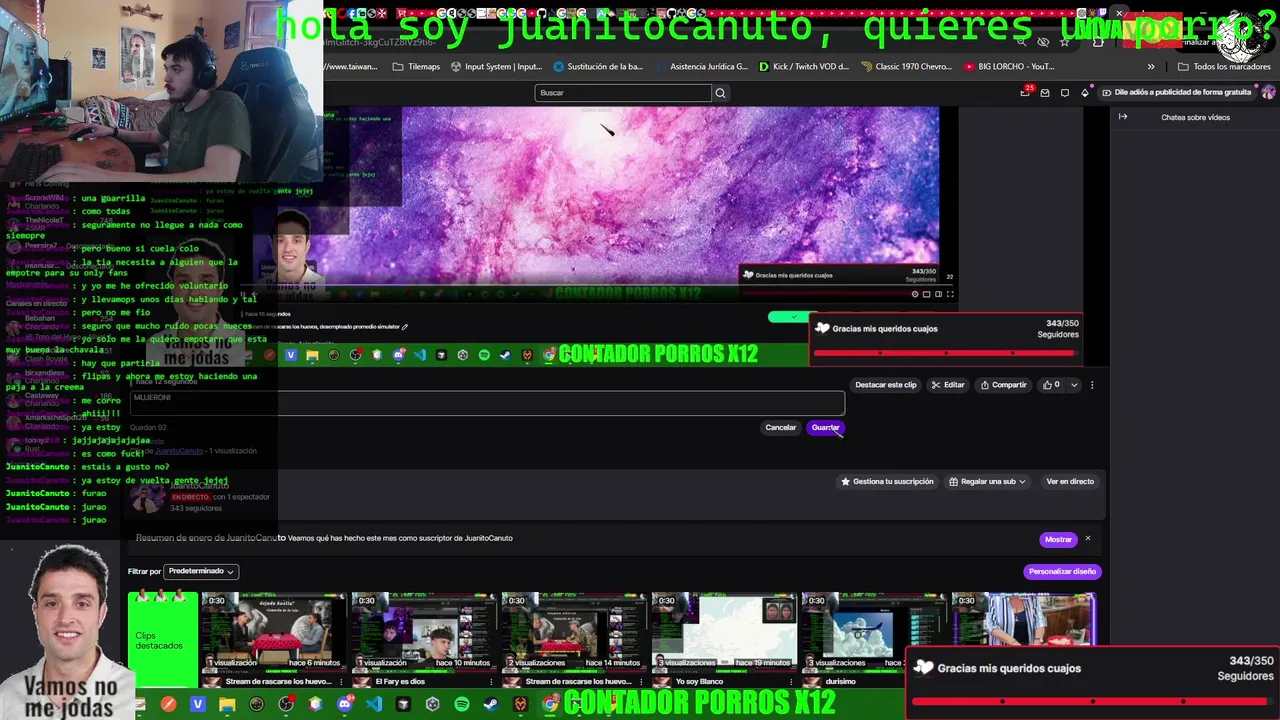Viewport: 1280px width, 720px height.
Task: Open the Twitch whispers speech-bubble icon
Action: 1065,93
